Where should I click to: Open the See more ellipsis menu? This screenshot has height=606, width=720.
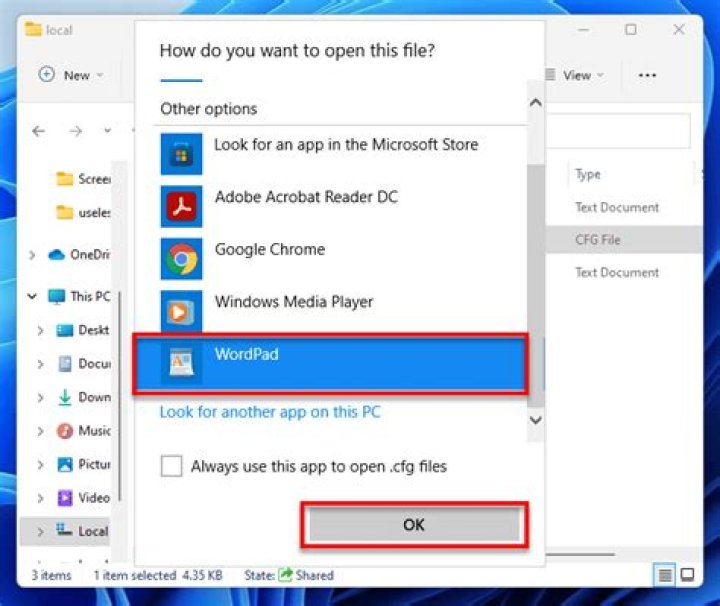tap(647, 75)
